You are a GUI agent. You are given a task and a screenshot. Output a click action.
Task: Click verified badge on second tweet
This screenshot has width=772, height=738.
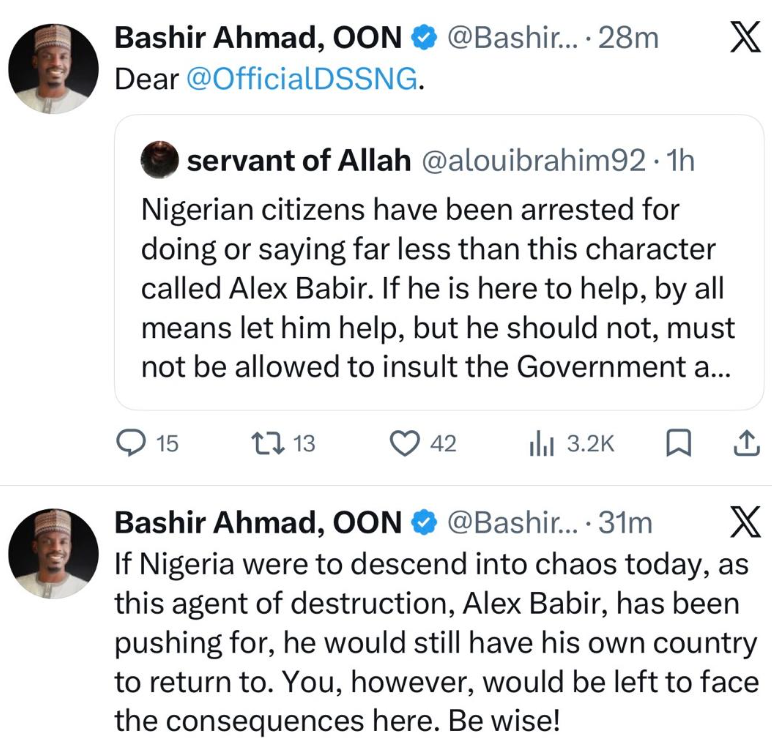(x=423, y=523)
